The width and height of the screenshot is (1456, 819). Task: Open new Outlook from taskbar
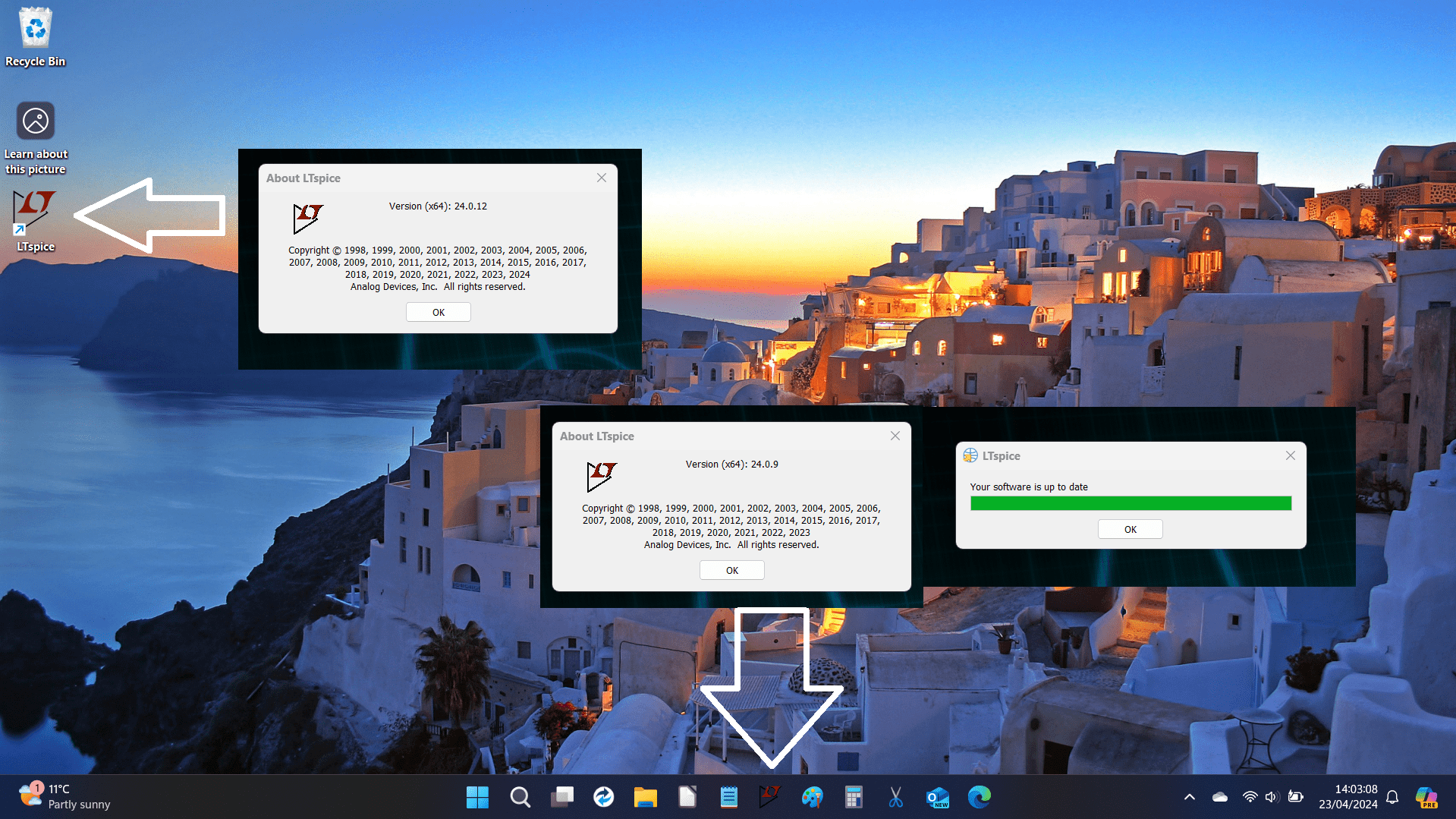tap(938, 797)
